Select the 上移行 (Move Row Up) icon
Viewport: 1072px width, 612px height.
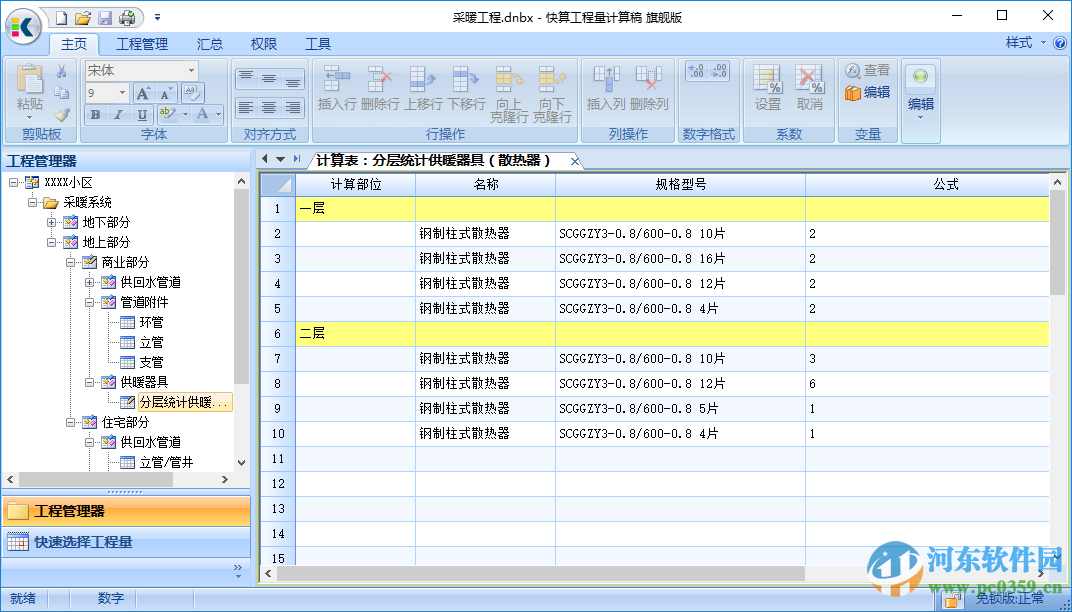[421, 78]
